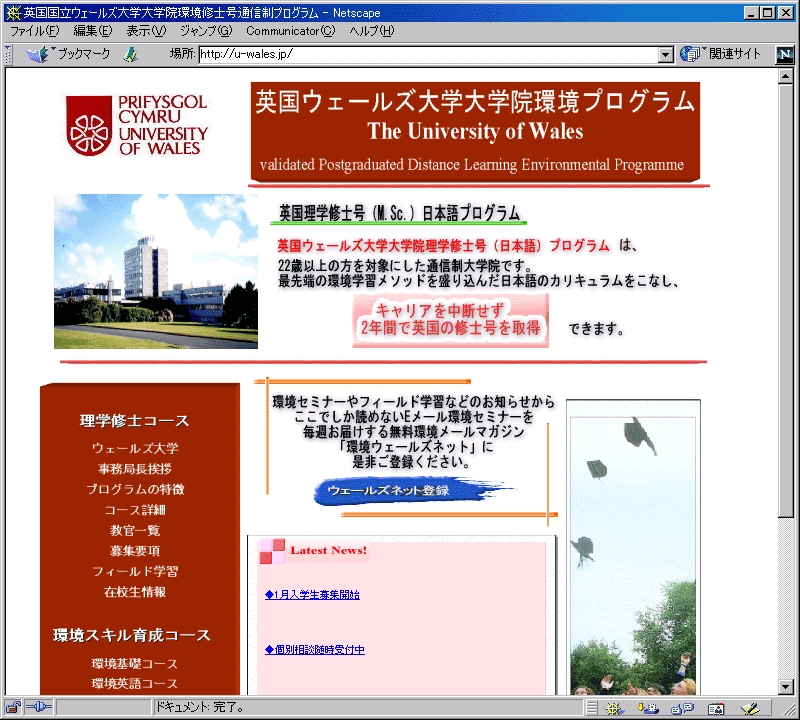Image resolution: width=800 pixels, height=720 pixels.
Task: Open the ファイル(F) menu
Action: click(x=35, y=31)
